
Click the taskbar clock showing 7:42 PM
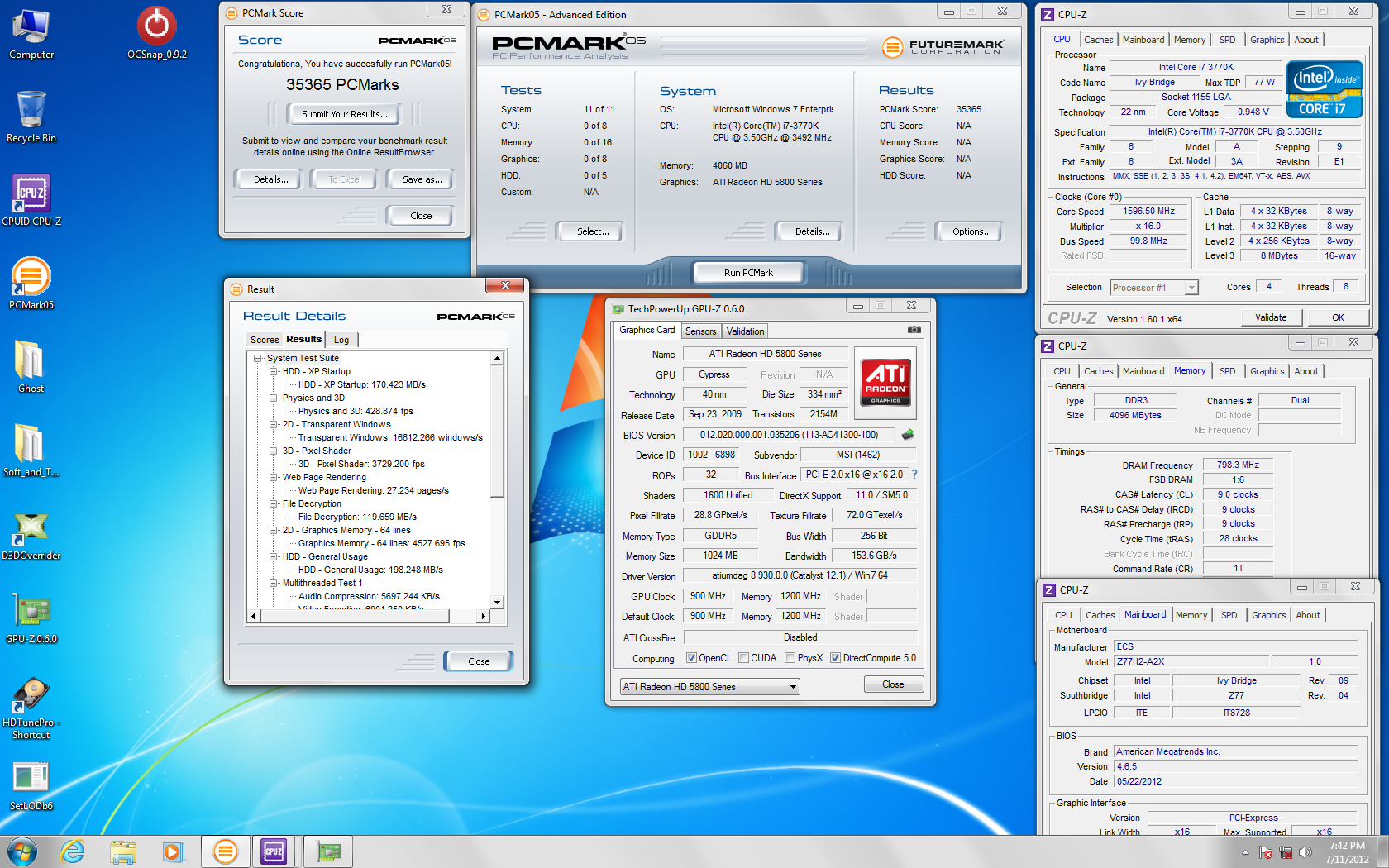1347,852
